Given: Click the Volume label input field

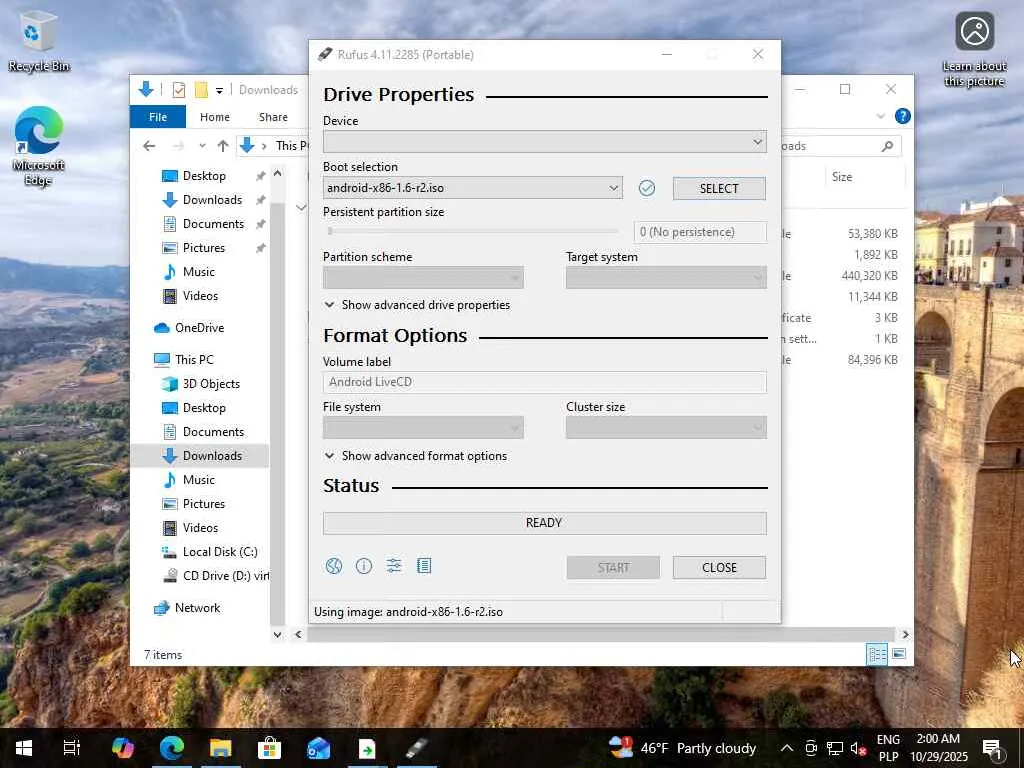Looking at the screenshot, I should (x=545, y=382).
